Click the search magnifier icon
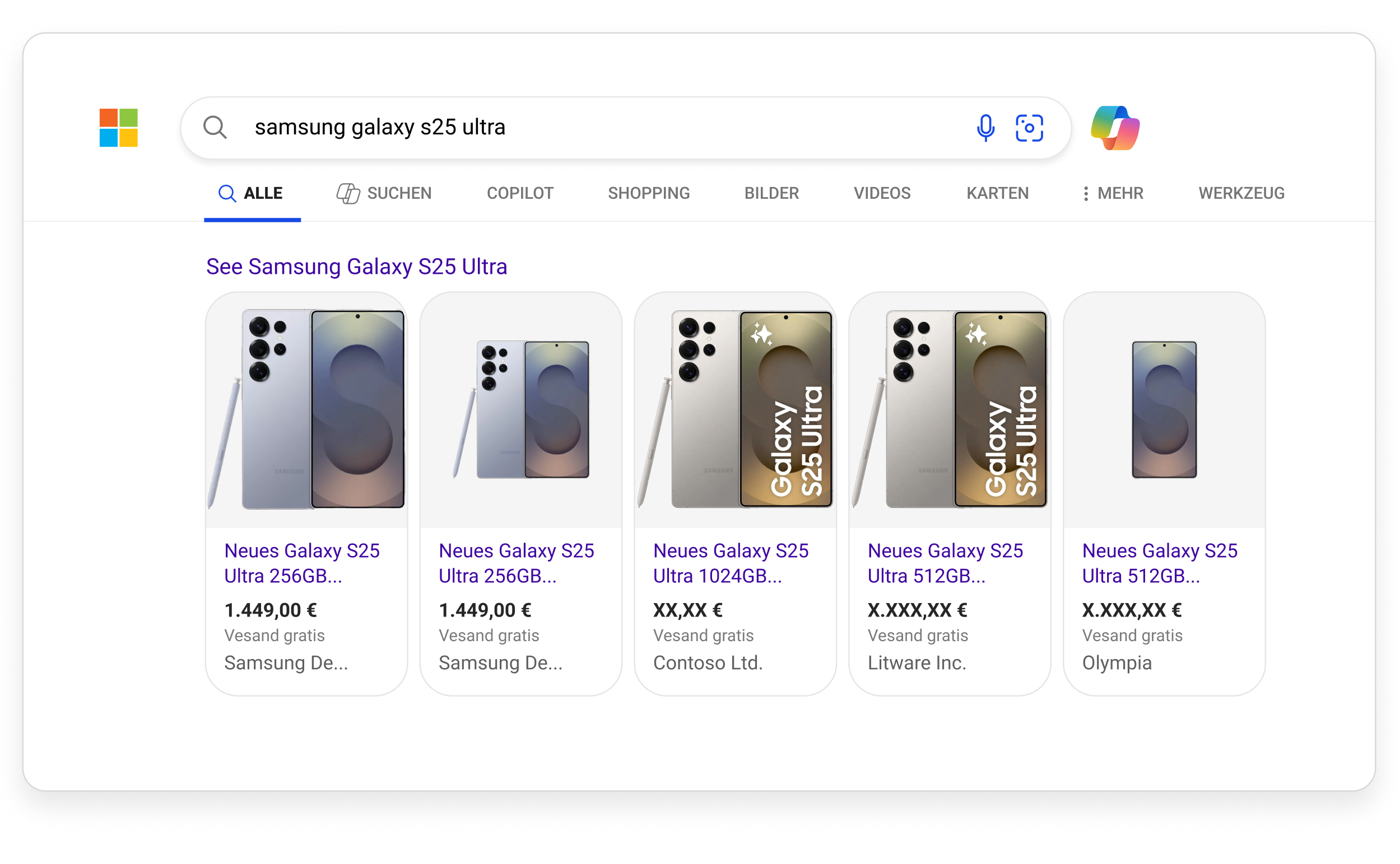Screen dimensions: 1400x864 coord(215,128)
